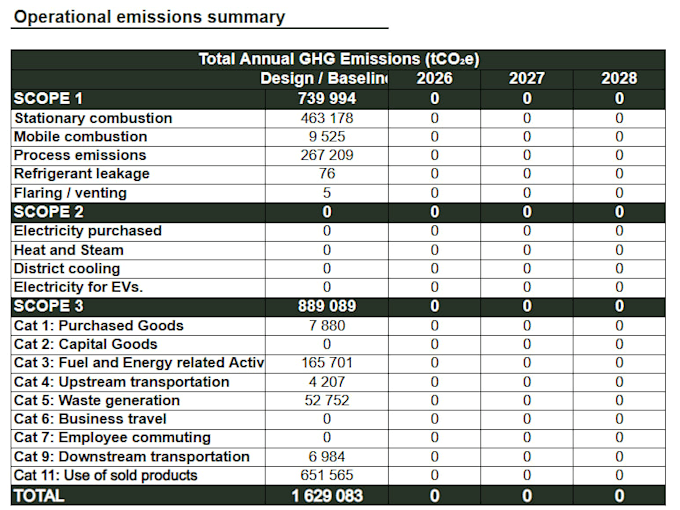This screenshot has height=510, width=680.
Task: Click the SCOPE 1 row 2027 cell
Action: 526,98
